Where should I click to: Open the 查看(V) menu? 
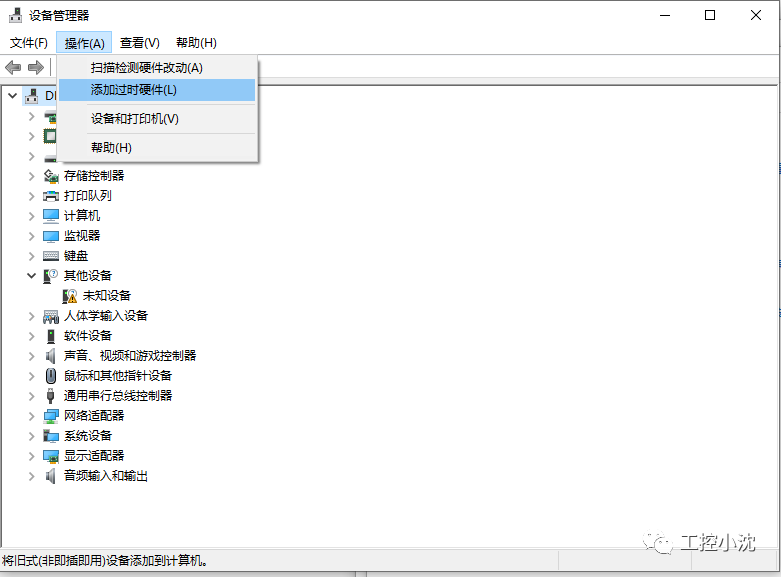tap(139, 43)
